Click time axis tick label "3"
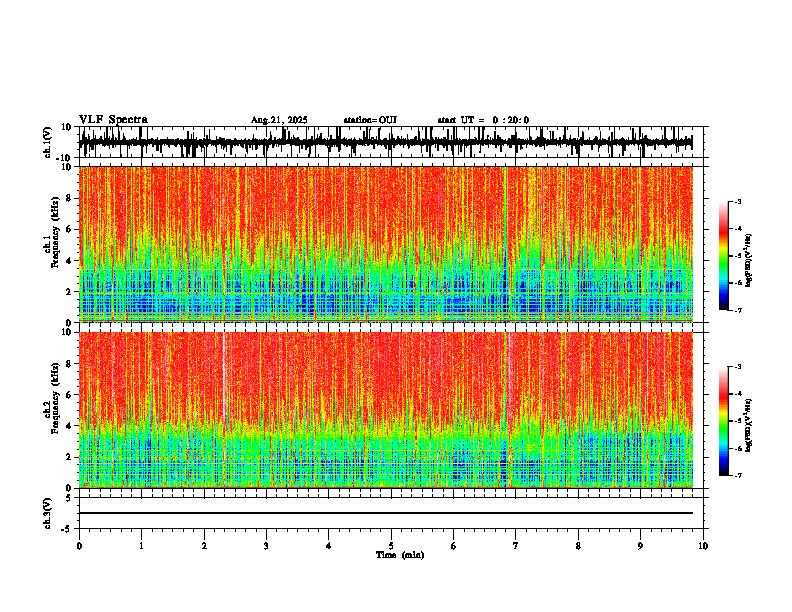Image resolution: width=792 pixels, height=612 pixels. tap(266, 546)
